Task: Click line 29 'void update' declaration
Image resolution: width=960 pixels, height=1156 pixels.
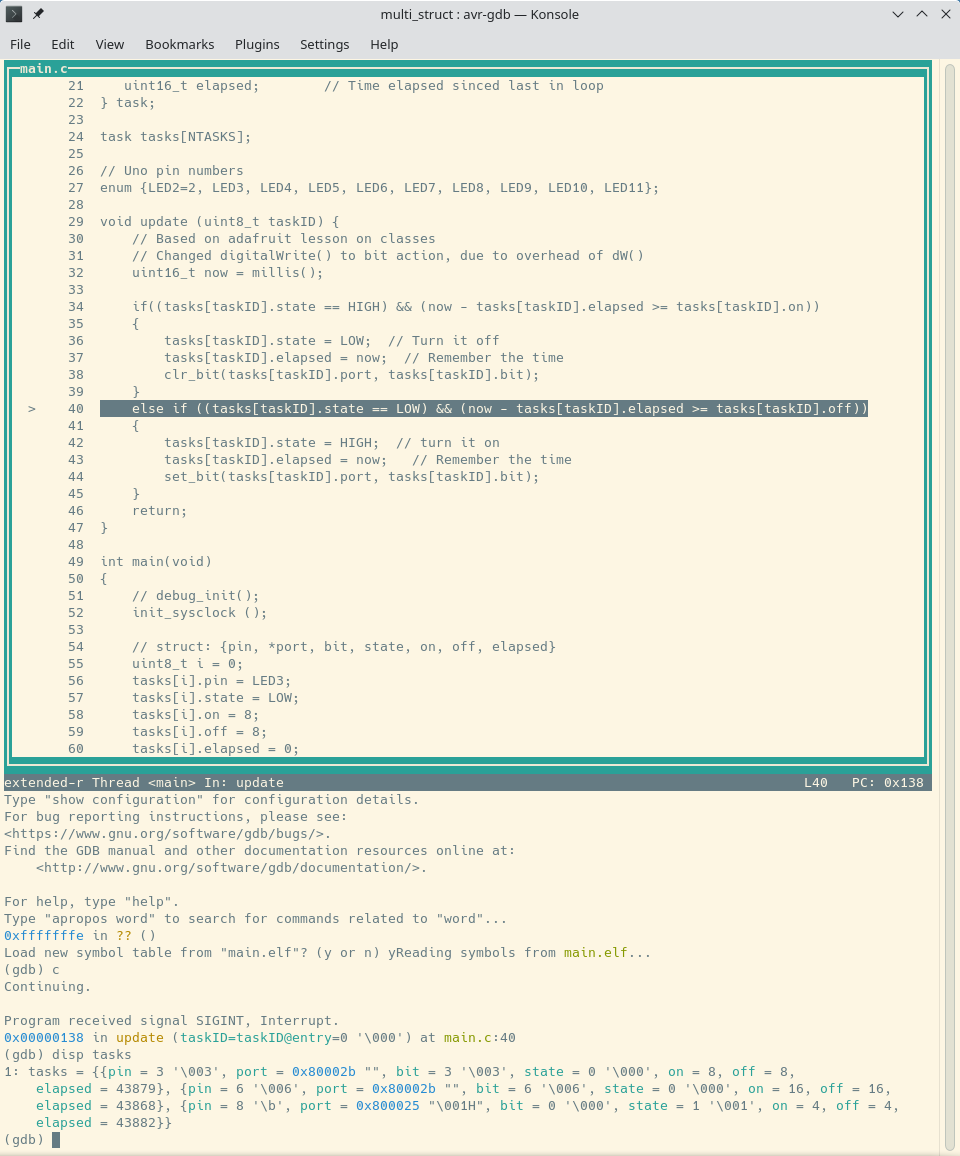Action: pos(220,221)
